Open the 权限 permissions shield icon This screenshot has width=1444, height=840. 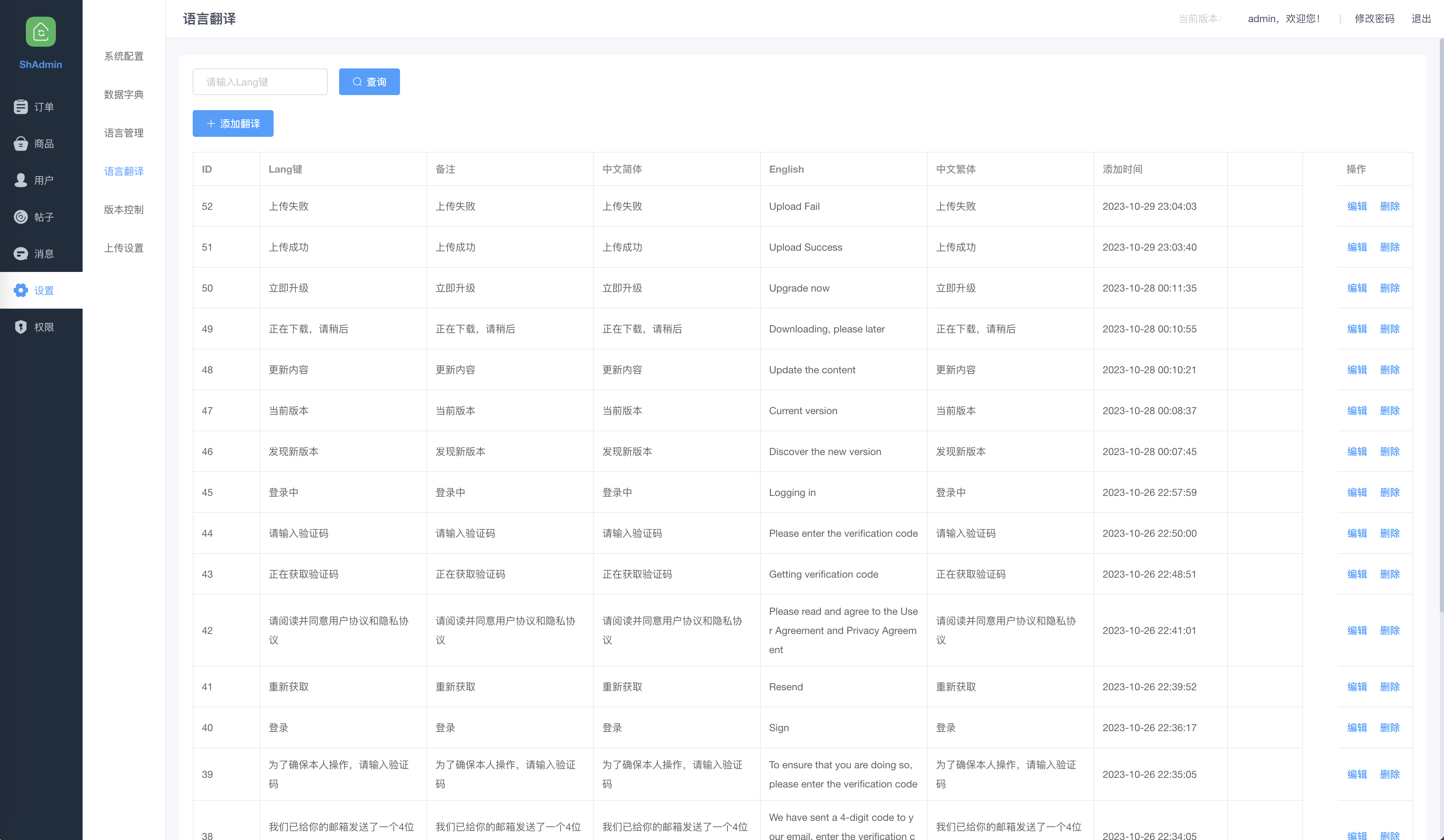coord(20,327)
